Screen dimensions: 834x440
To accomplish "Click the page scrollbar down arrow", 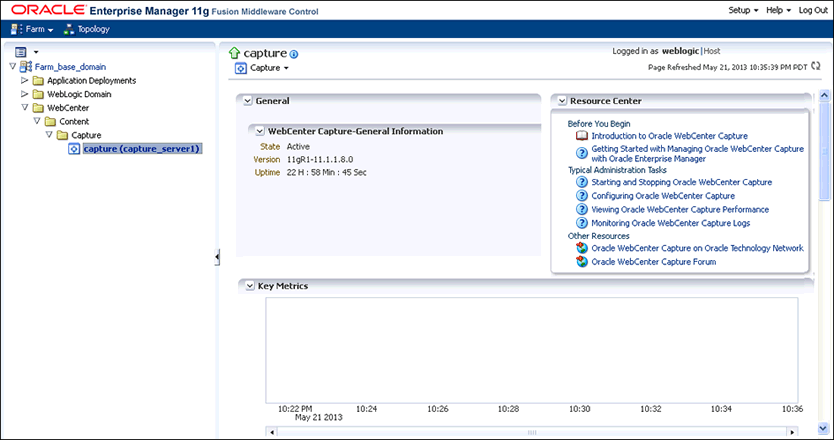I will coord(824,428).
